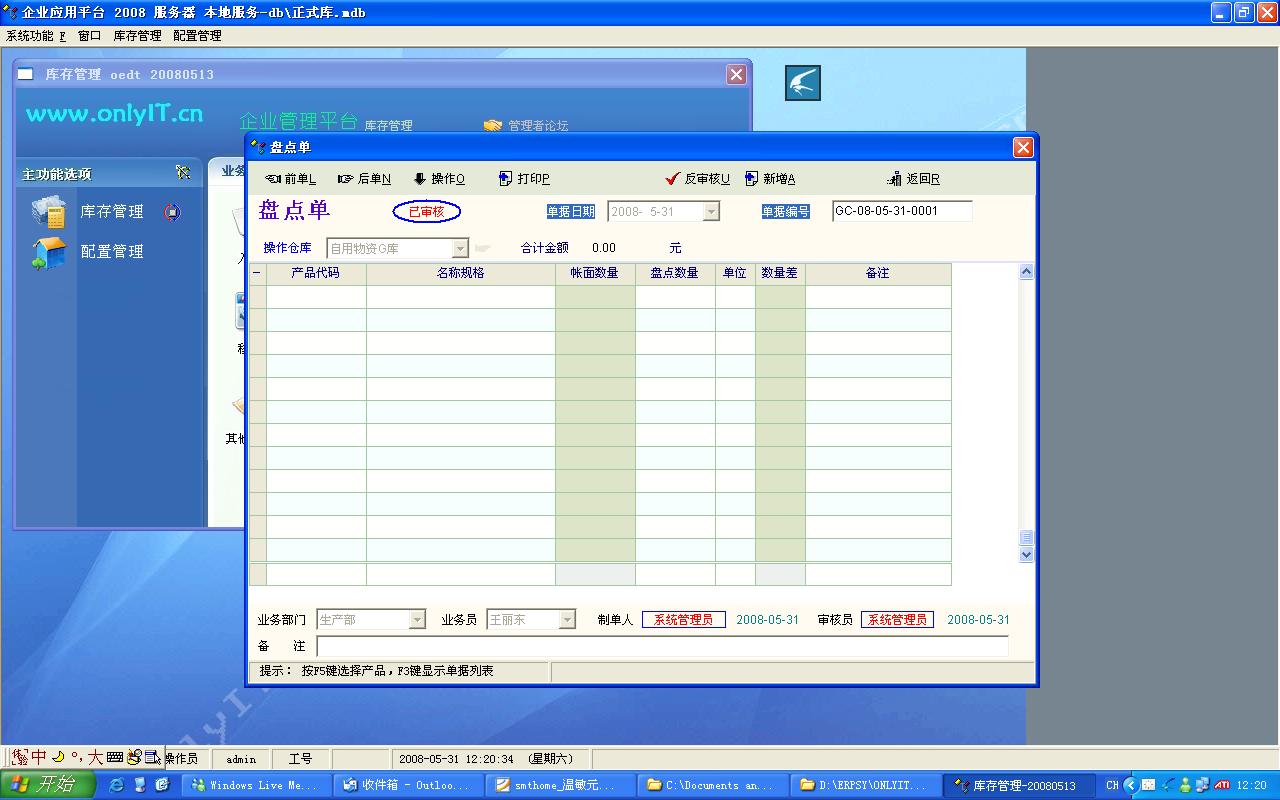The image size is (1280, 800).
Task: Open 配置管理 module in the sidebar
Action: point(110,252)
